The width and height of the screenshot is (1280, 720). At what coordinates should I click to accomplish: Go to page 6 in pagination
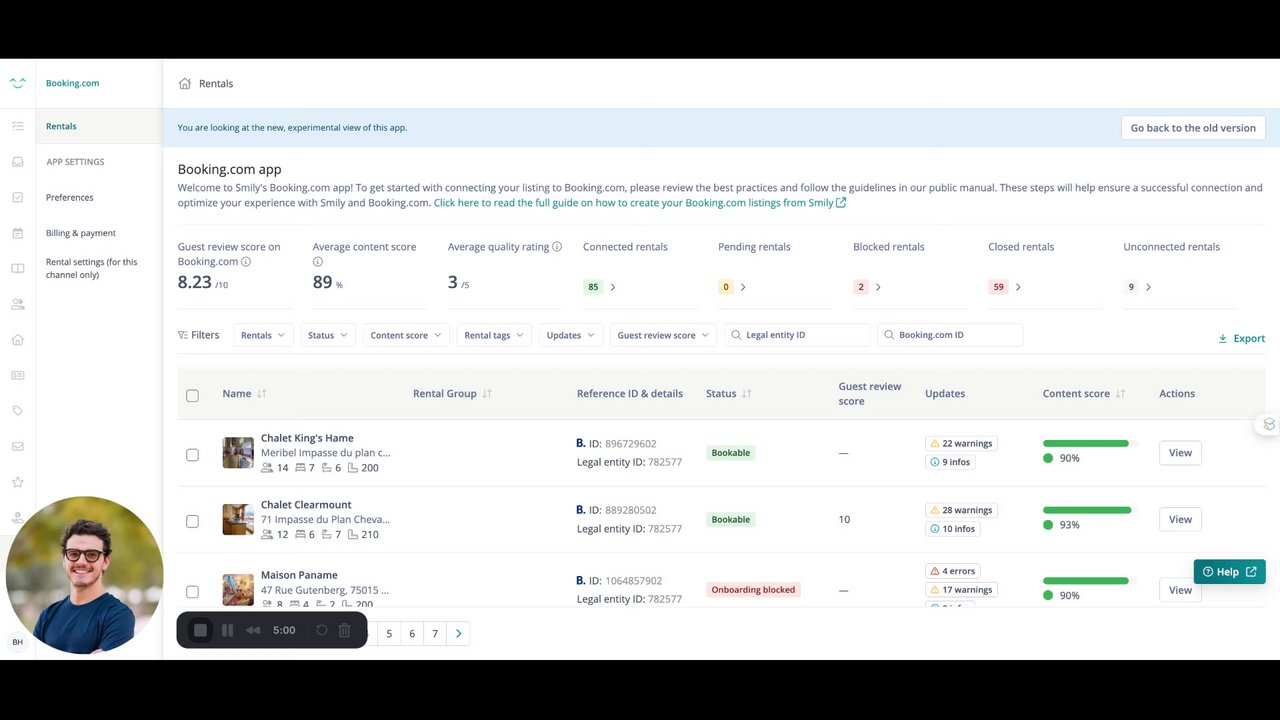[x=412, y=633]
